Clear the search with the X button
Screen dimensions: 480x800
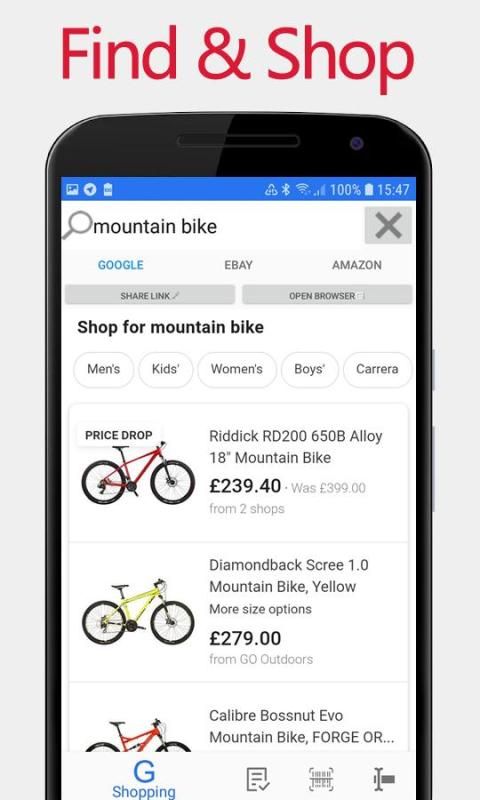pyautogui.click(x=388, y=225)
